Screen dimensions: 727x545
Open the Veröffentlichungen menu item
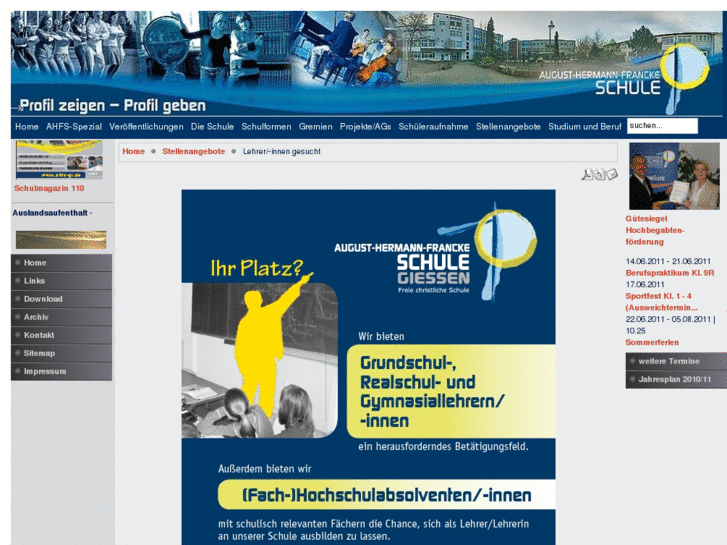(146, 126)
